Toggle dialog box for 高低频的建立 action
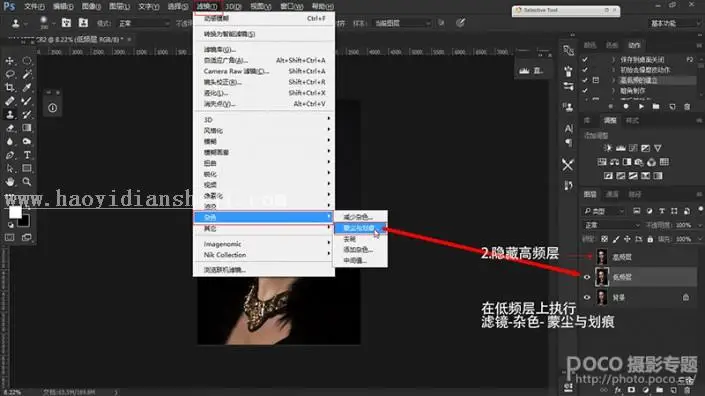The image size is (705, 396). [596, 80]
